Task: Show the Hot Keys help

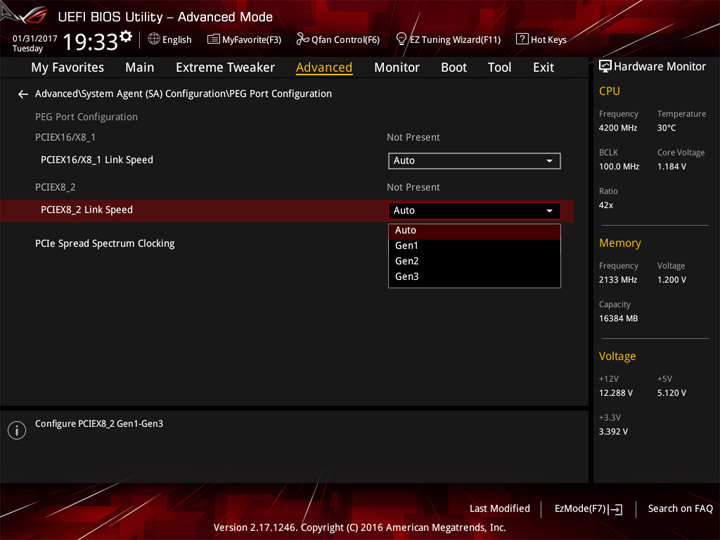Action: (x=541, y=40)
